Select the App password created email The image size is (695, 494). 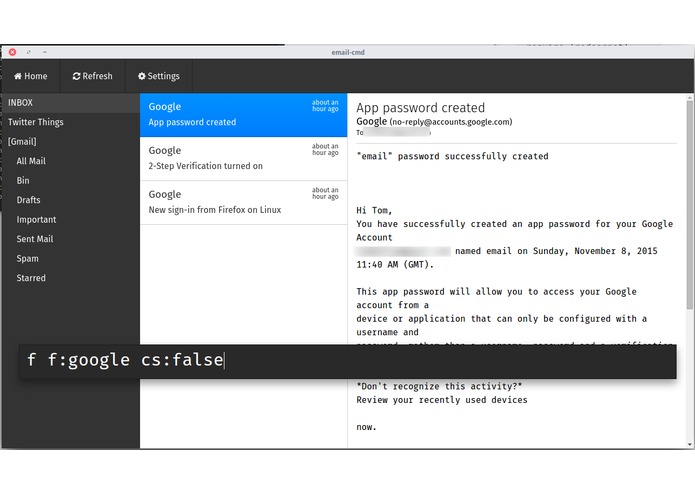click(x=243, y=115)
